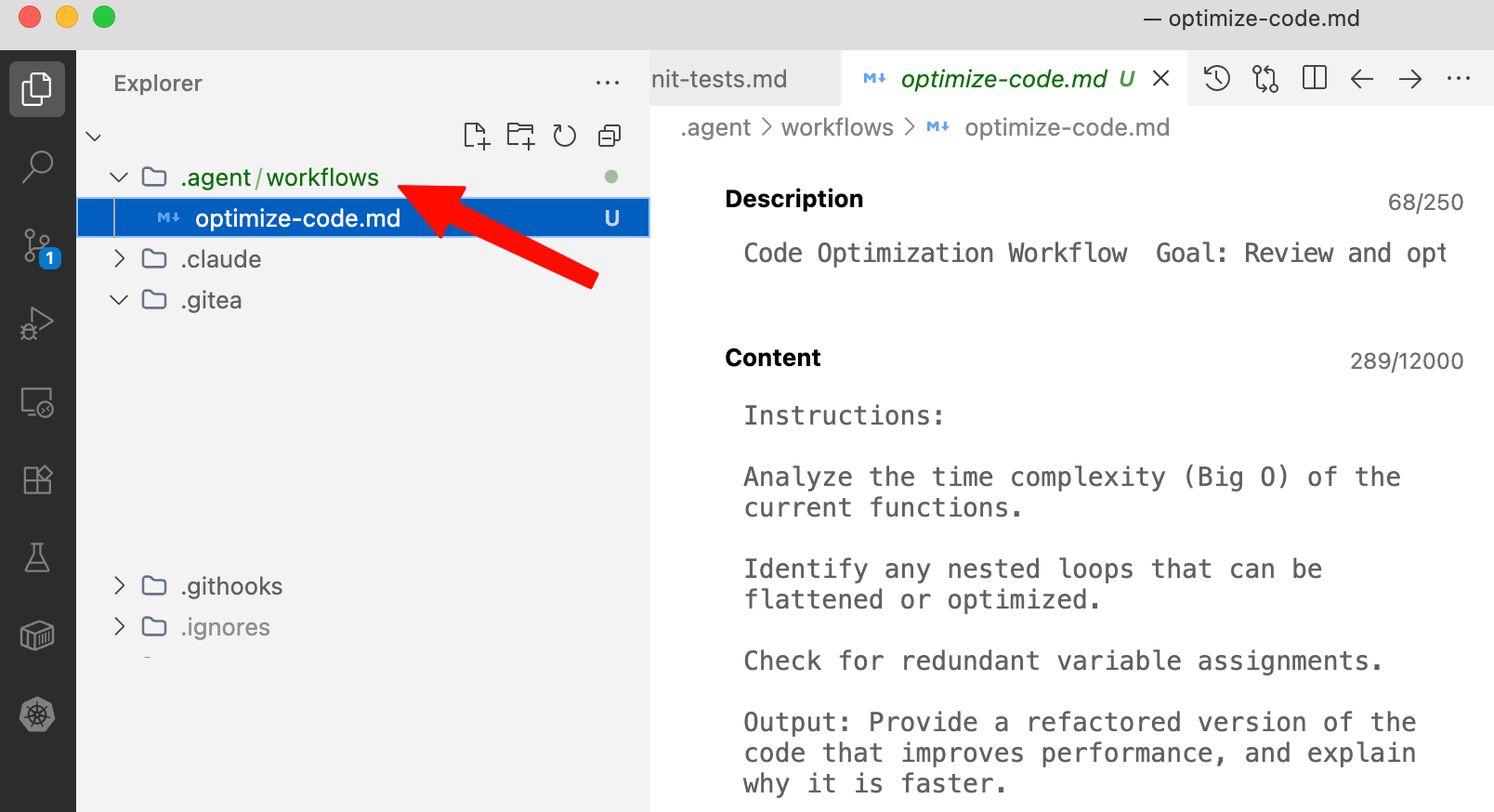Open editor more actions ellipsis

pos(1459,79)
